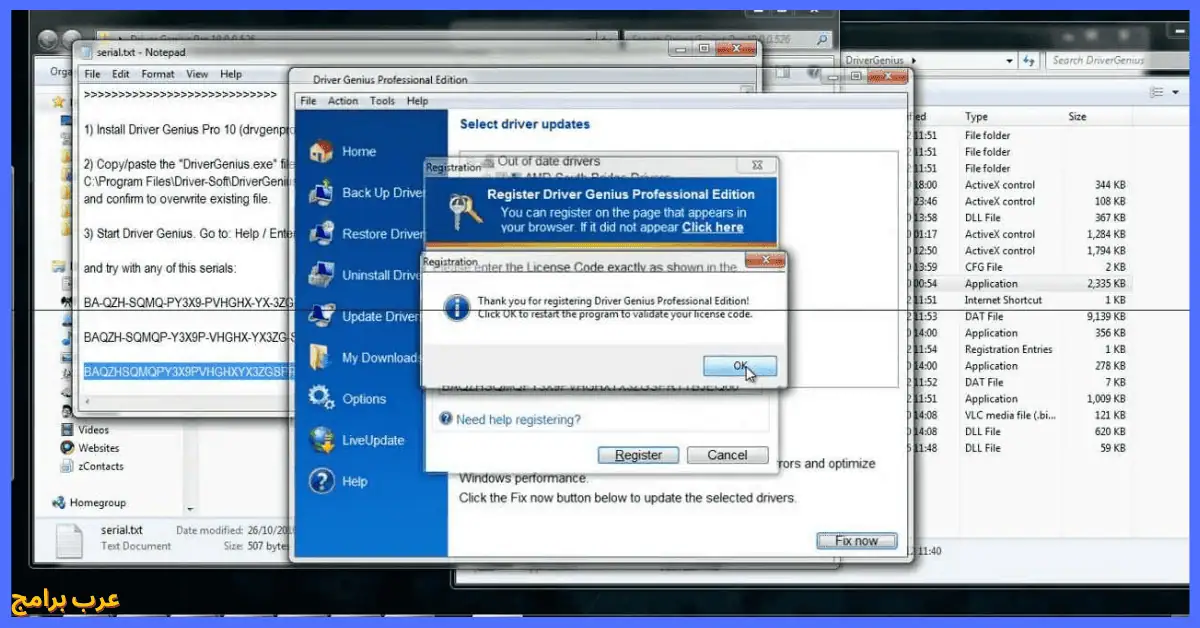Select the Websites icon in Explorer sidebar
The width and height of the screenshot is (1200, 628).
coord(68,448)
